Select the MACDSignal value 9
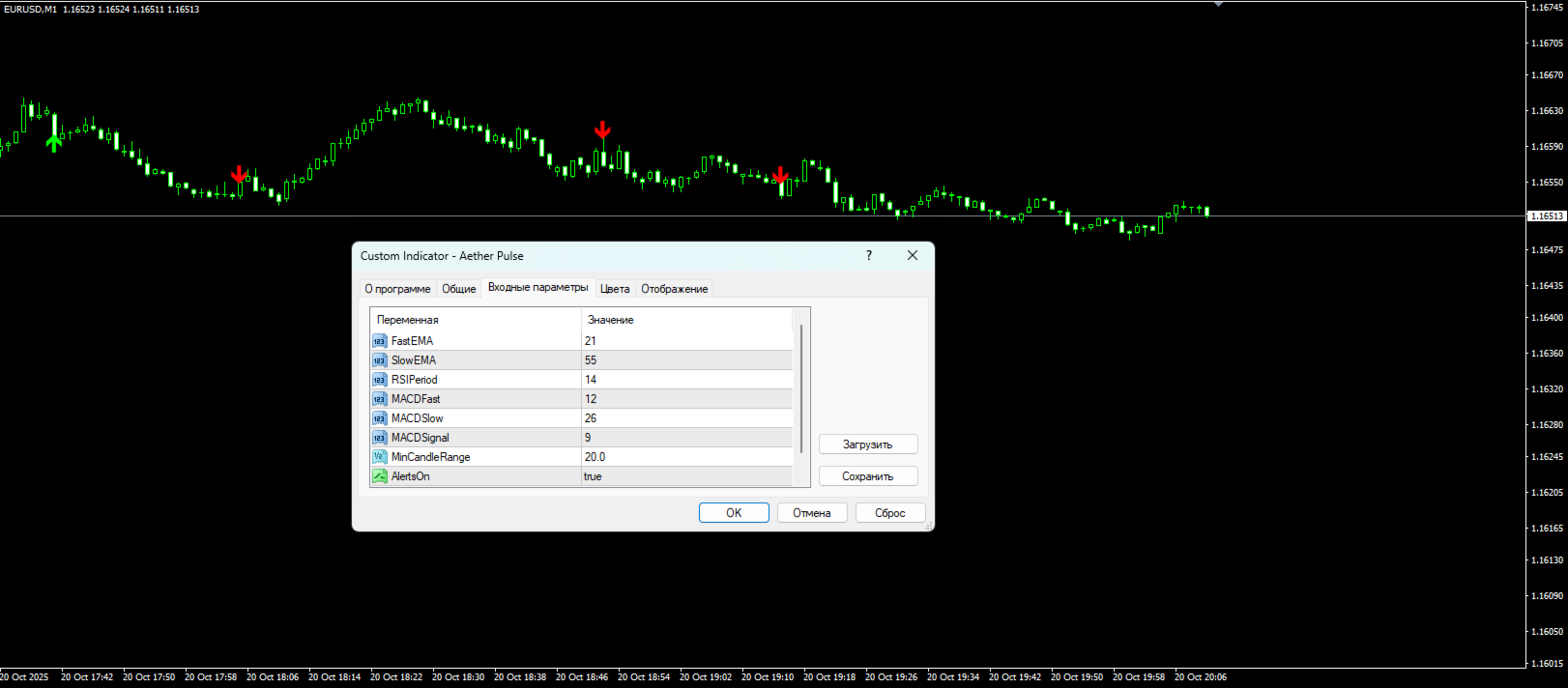Image resolution: width=1568 pixels, height=688 pixels. point(686,438)
